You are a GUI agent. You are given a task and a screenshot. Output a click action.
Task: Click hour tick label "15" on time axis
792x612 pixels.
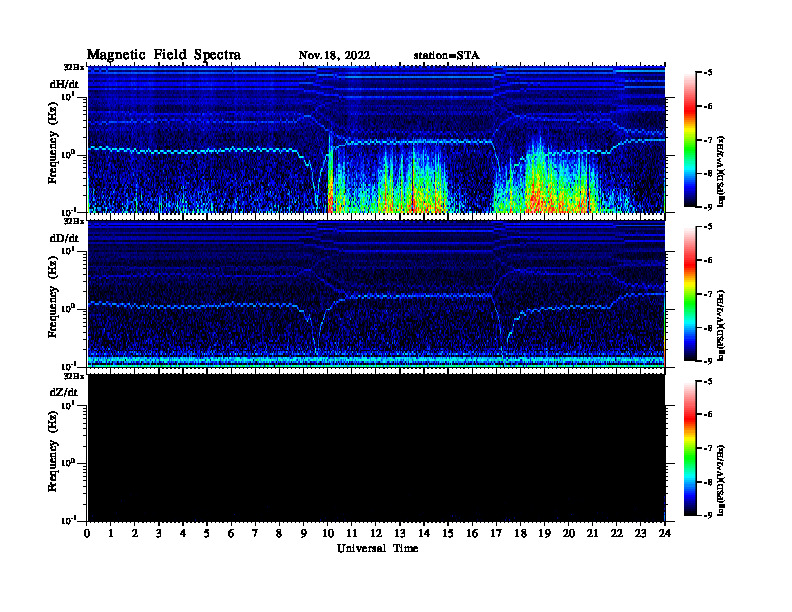tap(448, 534)
